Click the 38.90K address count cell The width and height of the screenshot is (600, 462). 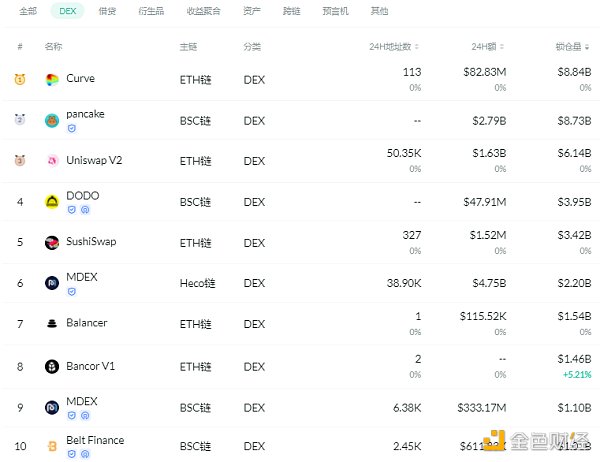click(404, 283)
